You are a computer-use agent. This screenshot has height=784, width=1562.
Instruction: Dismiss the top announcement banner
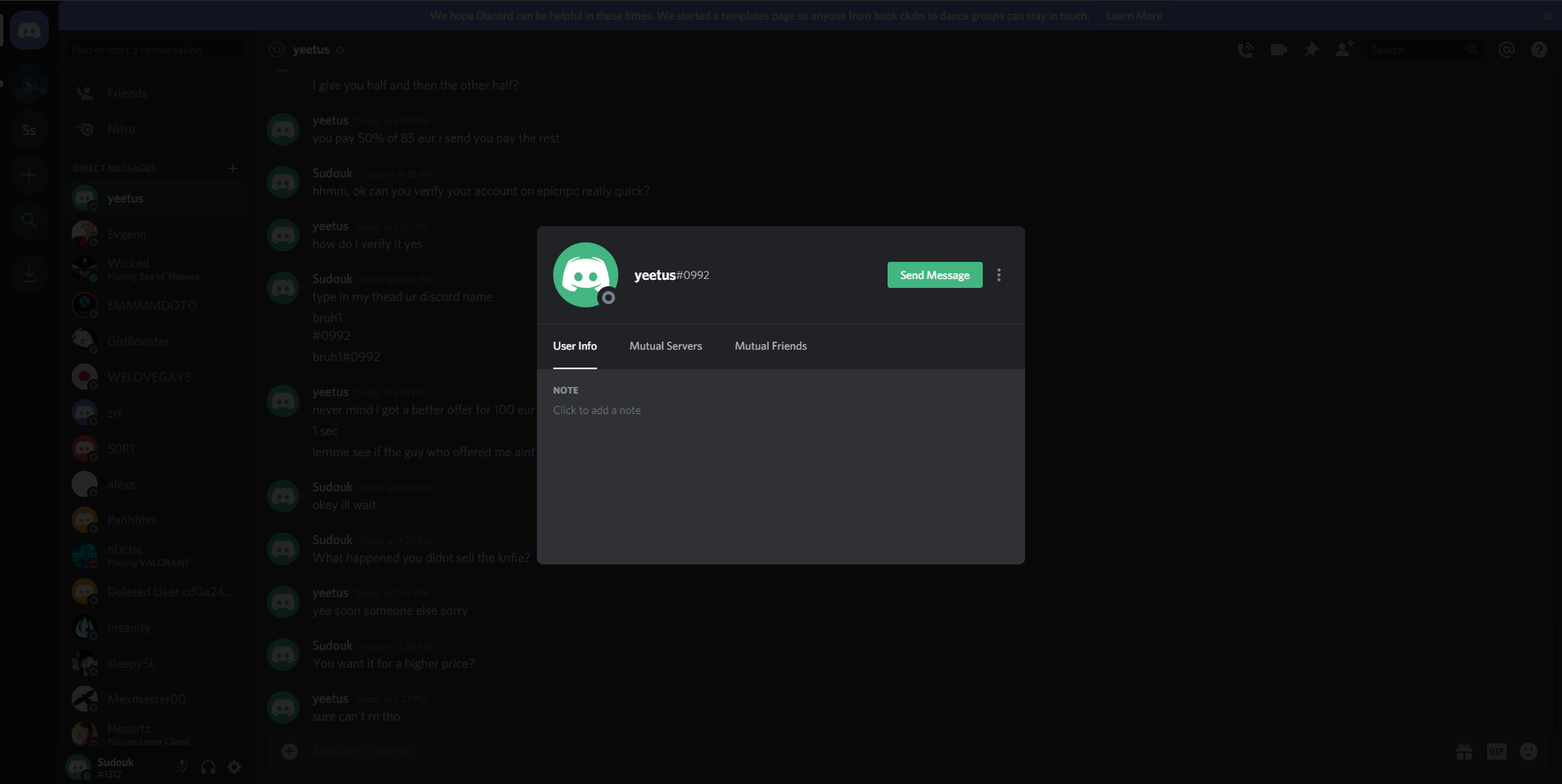[1547, 15]
